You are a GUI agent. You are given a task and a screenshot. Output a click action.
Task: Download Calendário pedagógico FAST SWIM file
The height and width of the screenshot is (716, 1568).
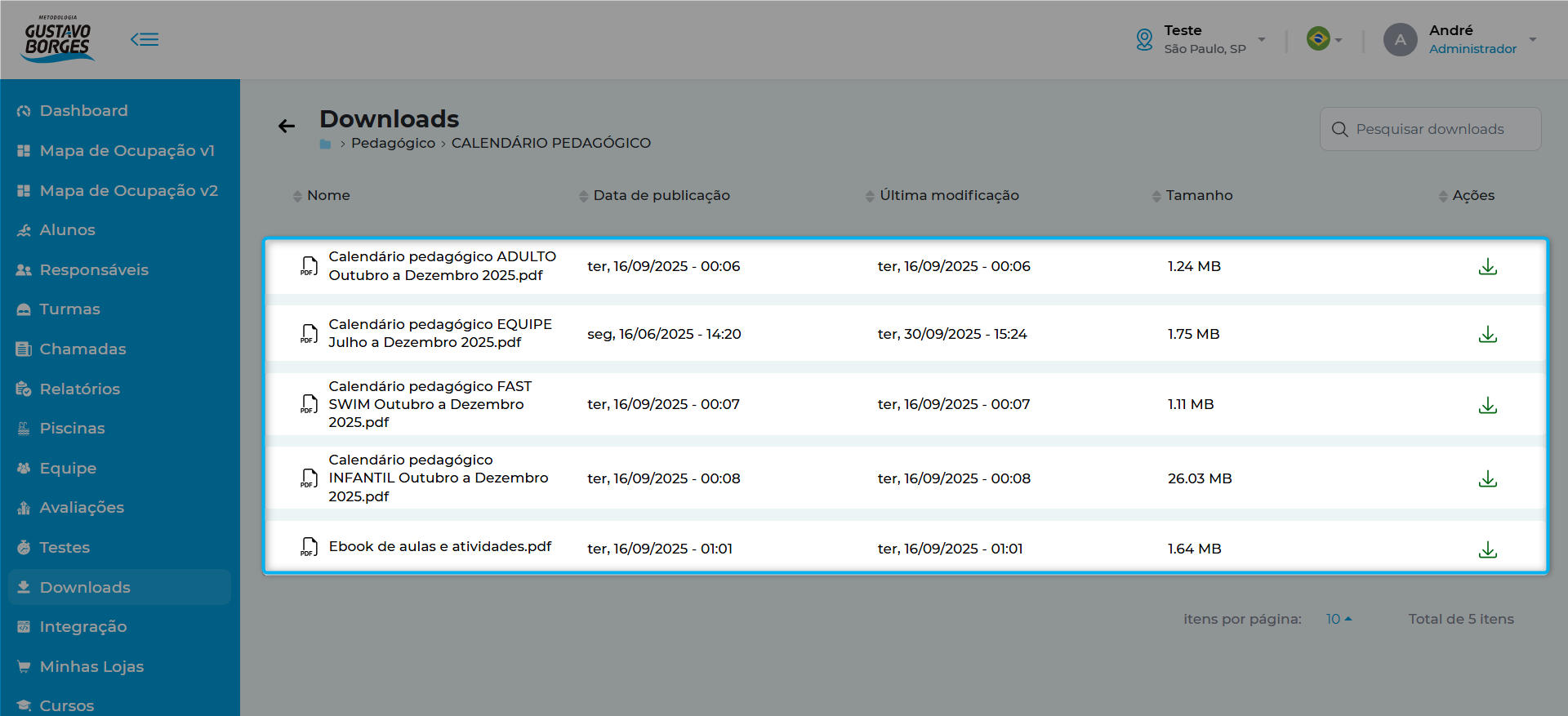[x=1488, y=406]
